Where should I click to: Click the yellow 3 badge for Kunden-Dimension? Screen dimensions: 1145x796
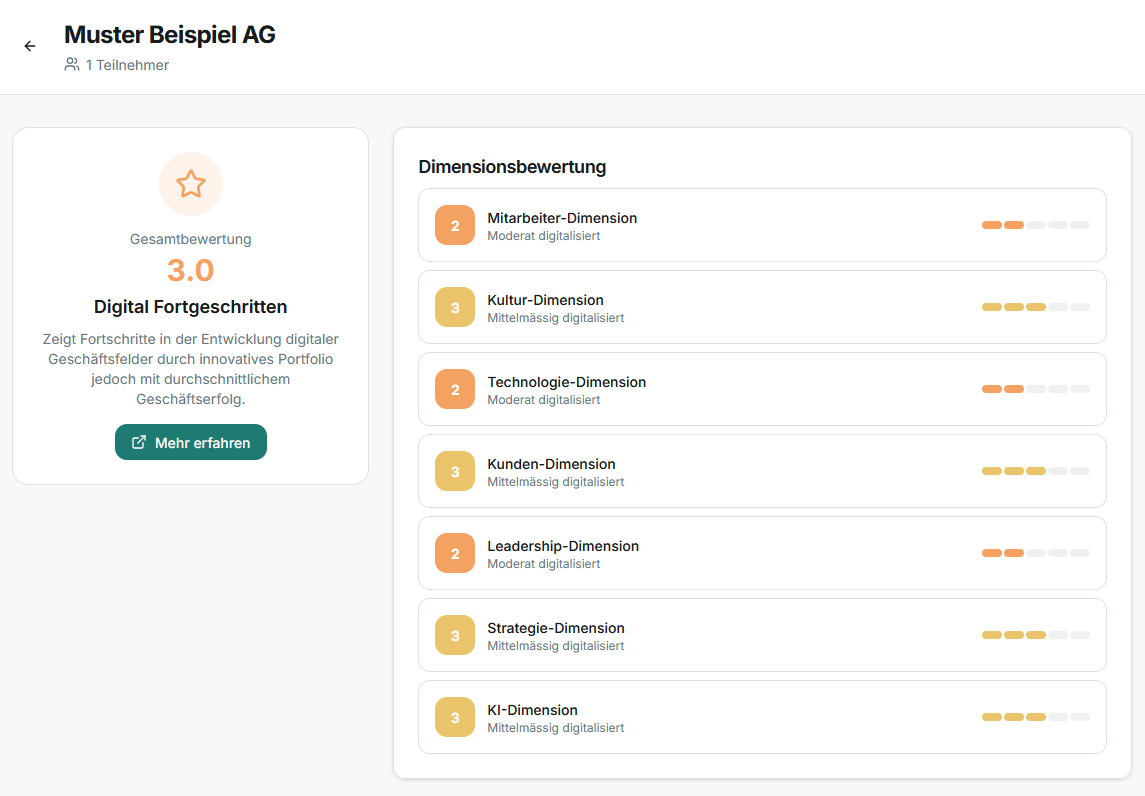[x=455, y=471]
